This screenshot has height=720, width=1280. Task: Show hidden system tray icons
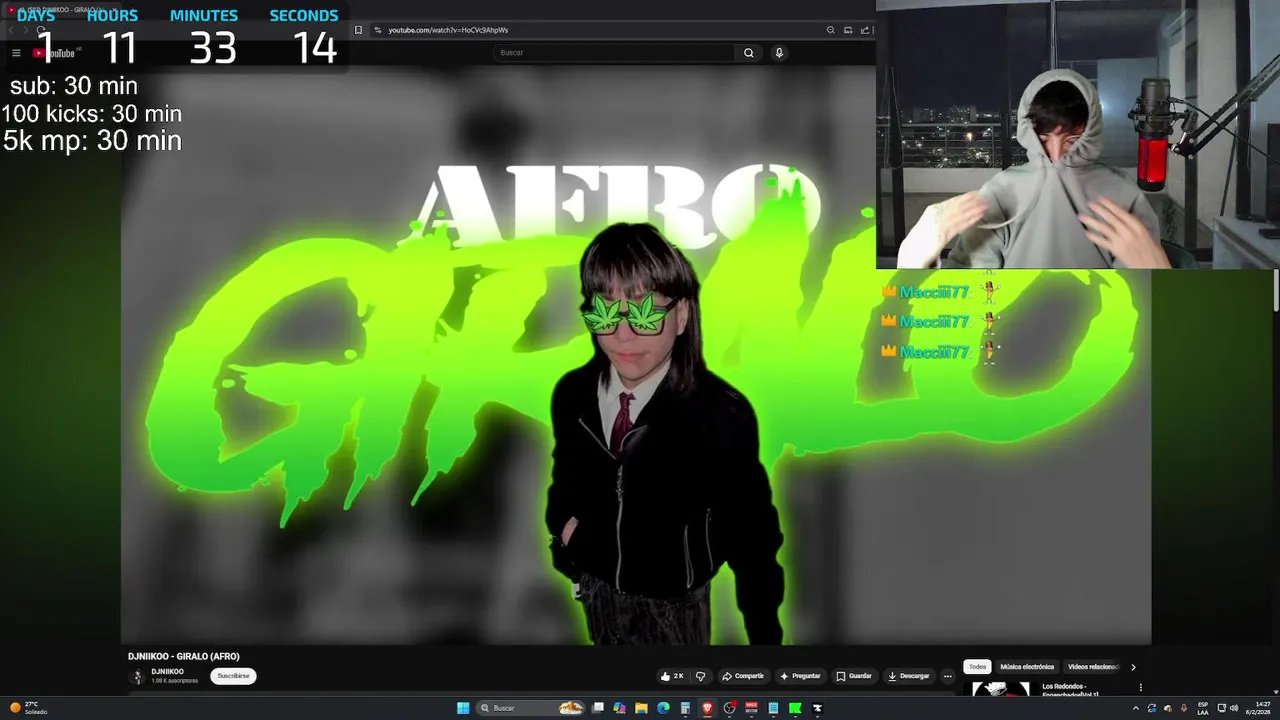pyautogui.click(x=1136, y=708)
